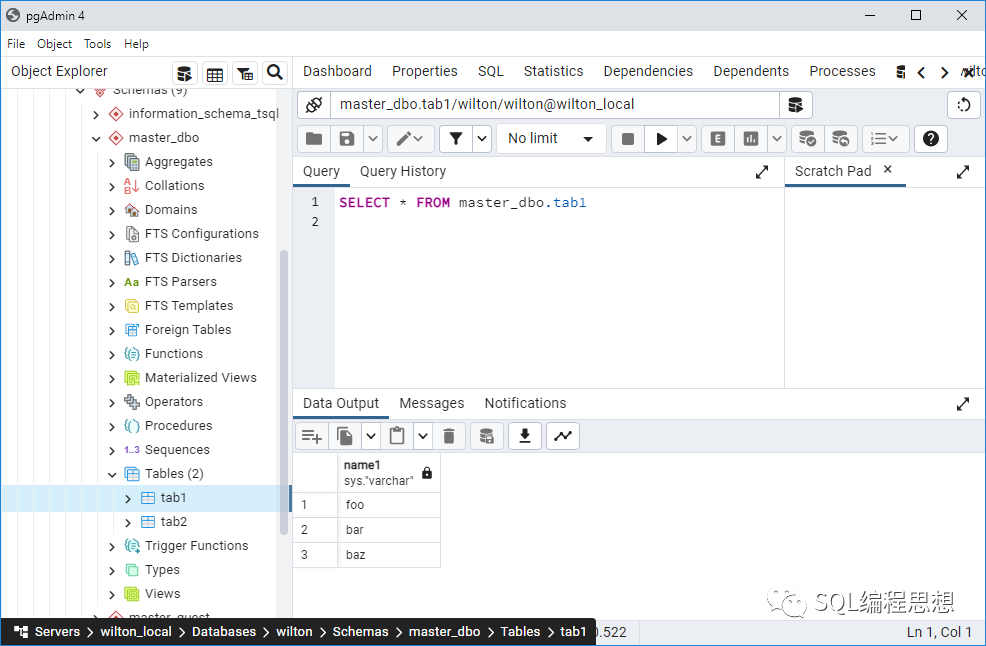
Task: Open the Query History tab
Action: click(x=402, y=171)
